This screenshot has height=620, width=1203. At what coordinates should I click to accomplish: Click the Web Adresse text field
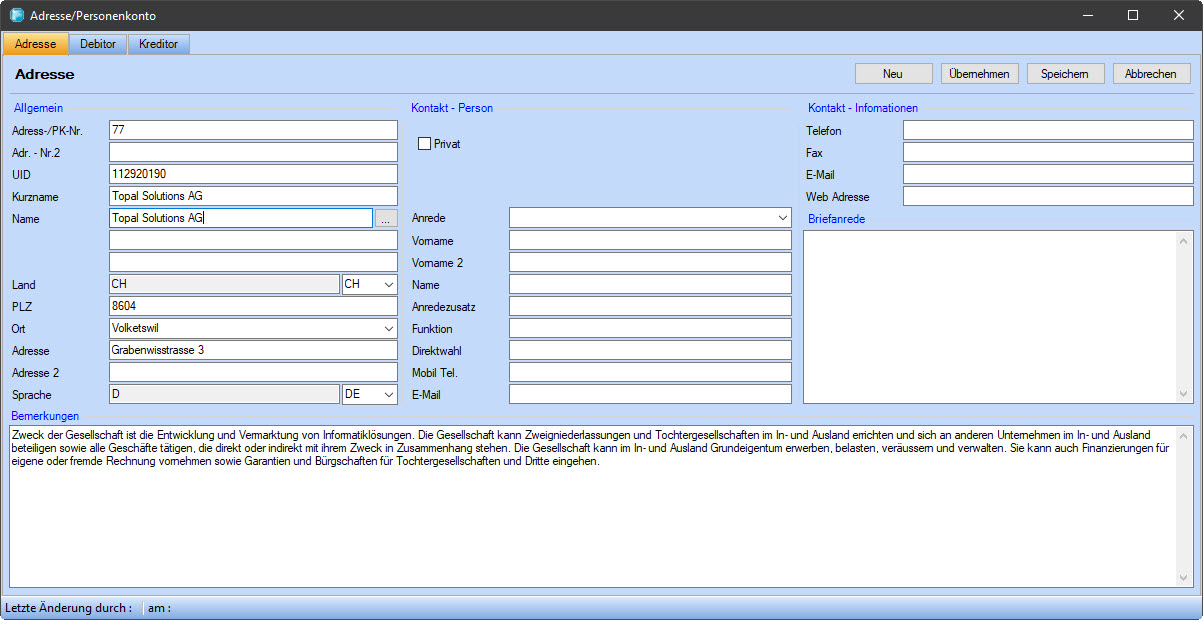click(x=1047, y=196)
